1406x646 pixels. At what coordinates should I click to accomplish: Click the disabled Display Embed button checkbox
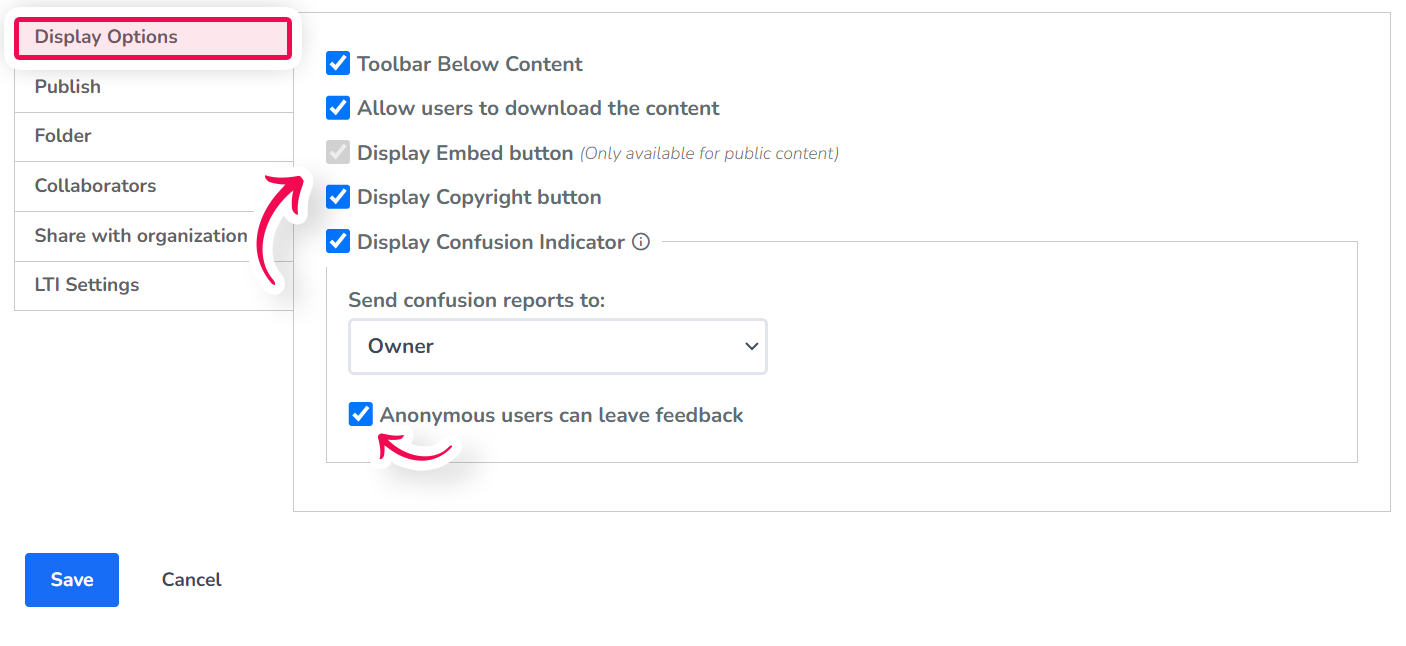point(337,152)
